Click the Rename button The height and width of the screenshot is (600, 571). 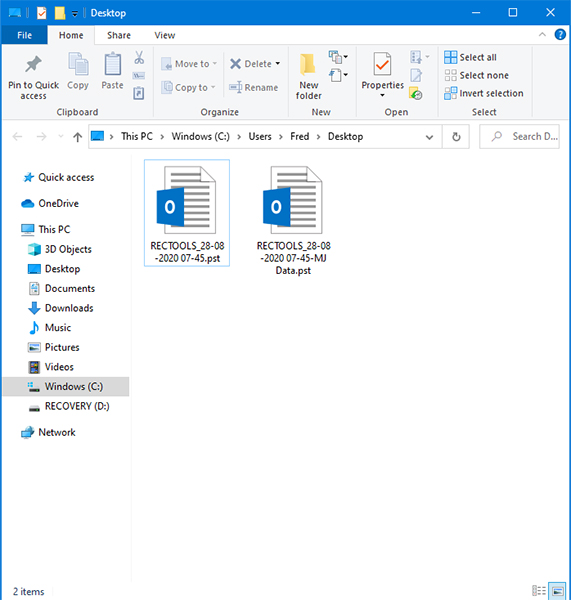[x=254, y=88]
